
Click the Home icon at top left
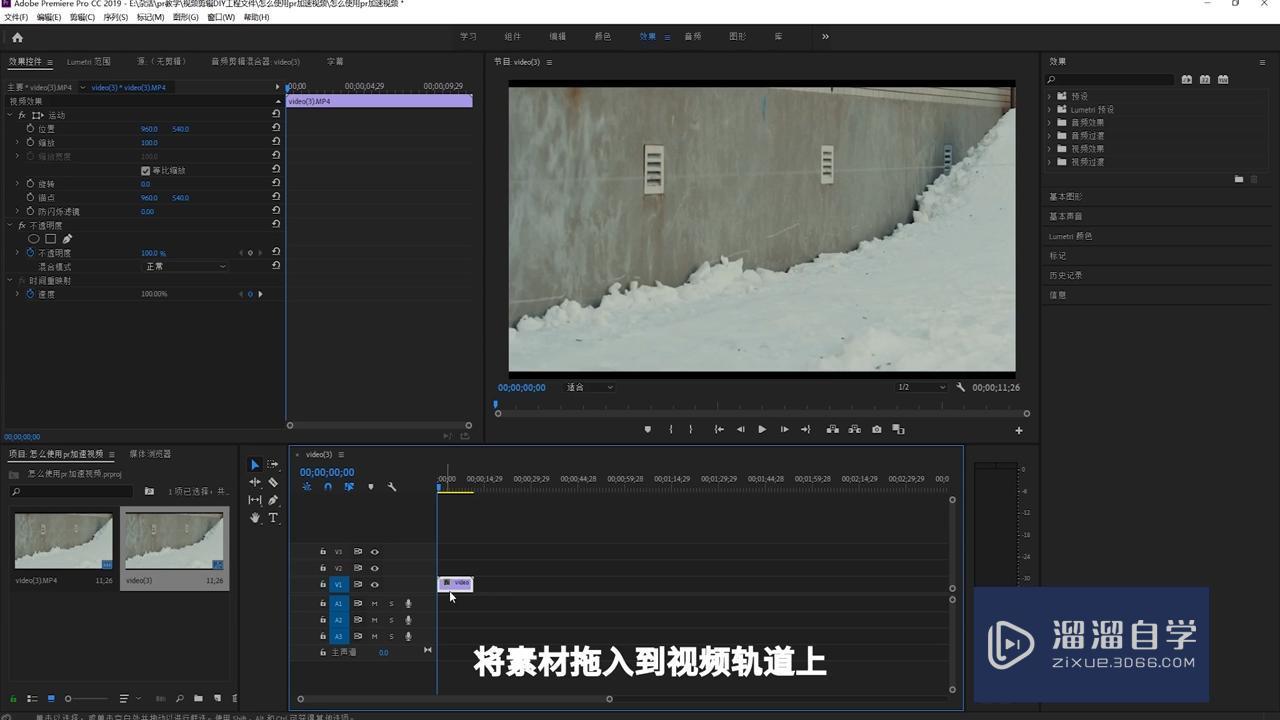[17, 37]
